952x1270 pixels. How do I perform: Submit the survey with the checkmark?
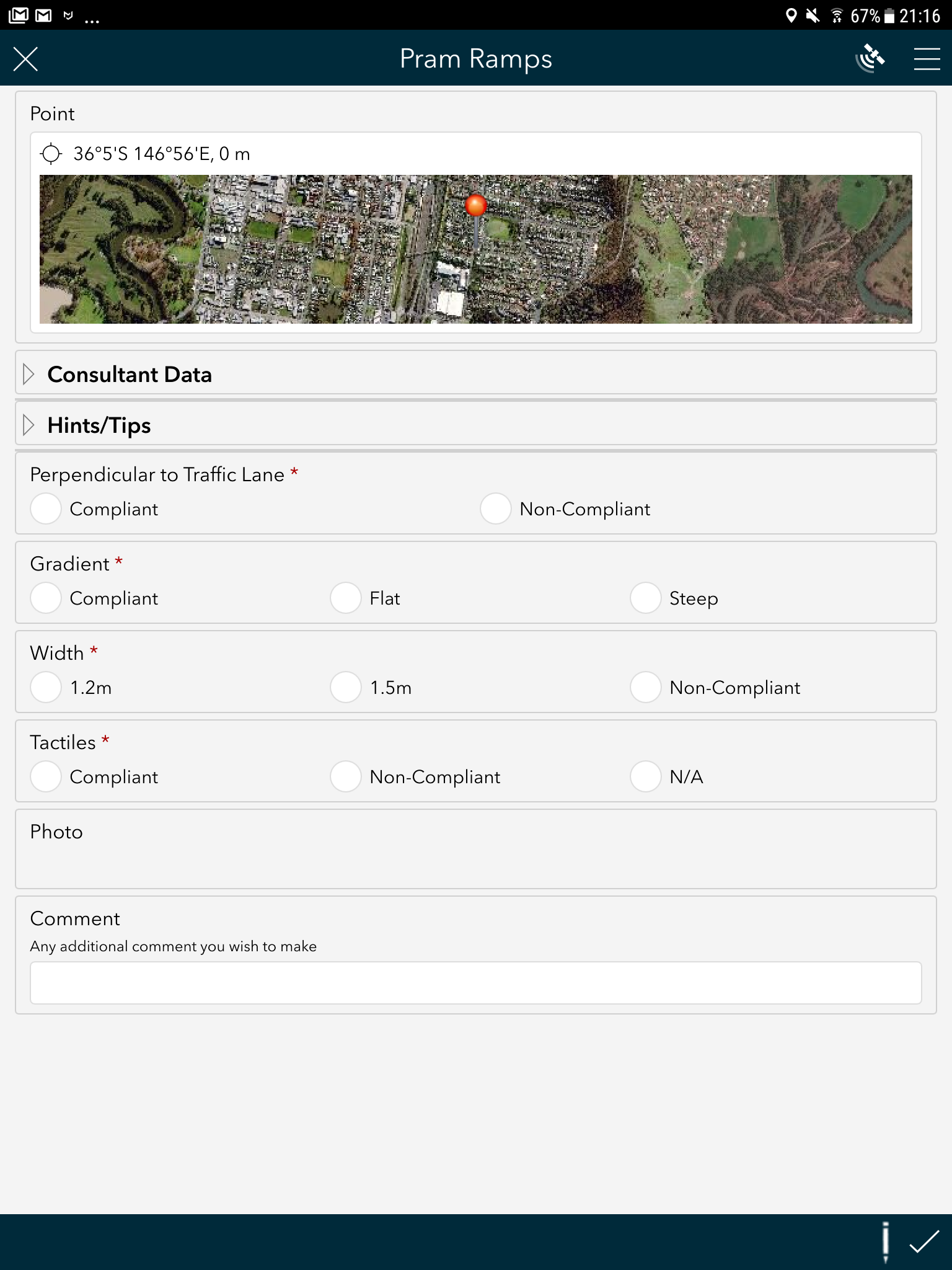(924, 1242)
